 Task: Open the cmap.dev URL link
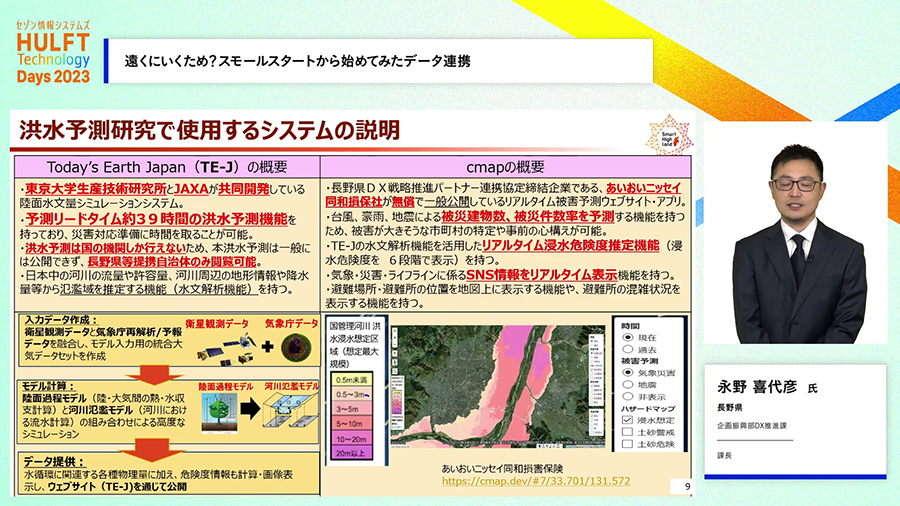[535, 481]
